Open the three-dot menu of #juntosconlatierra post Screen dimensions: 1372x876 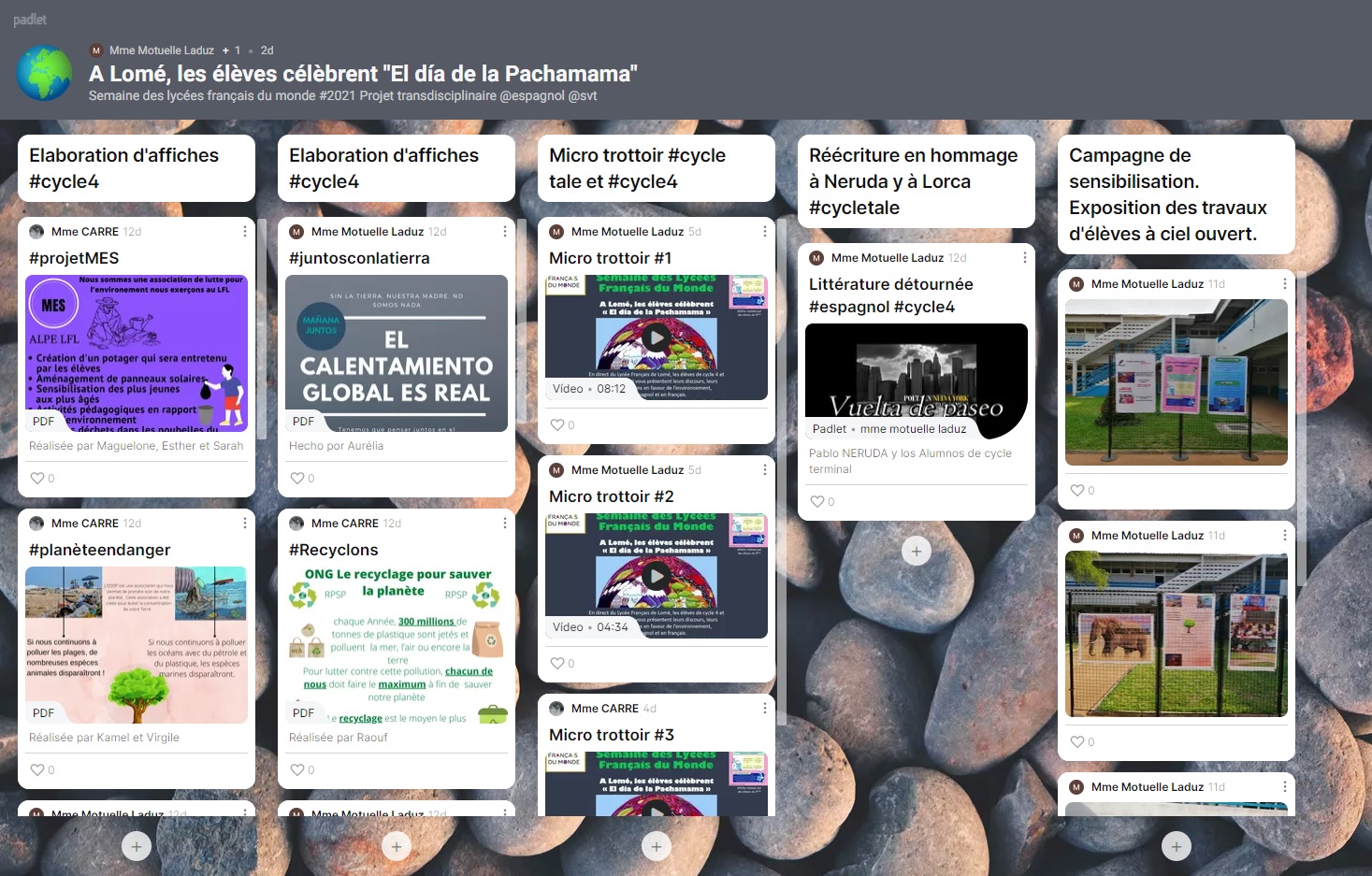[505, 231]
